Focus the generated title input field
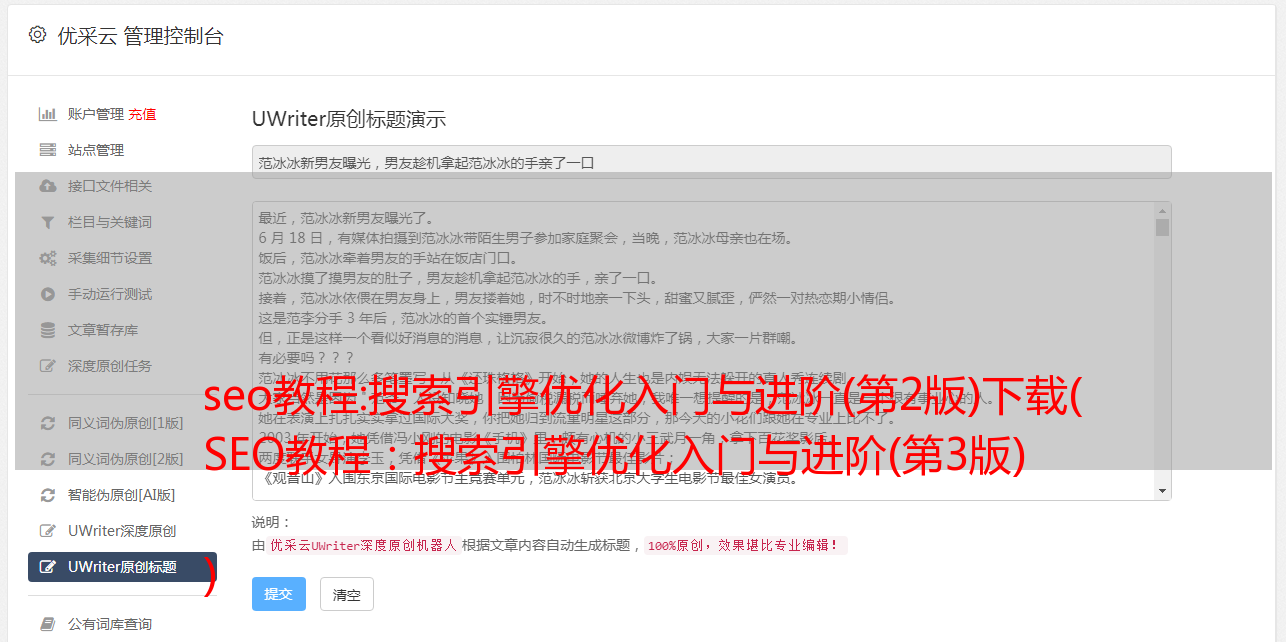Viewport: 1286px width, 642px height. click(711, 162)
